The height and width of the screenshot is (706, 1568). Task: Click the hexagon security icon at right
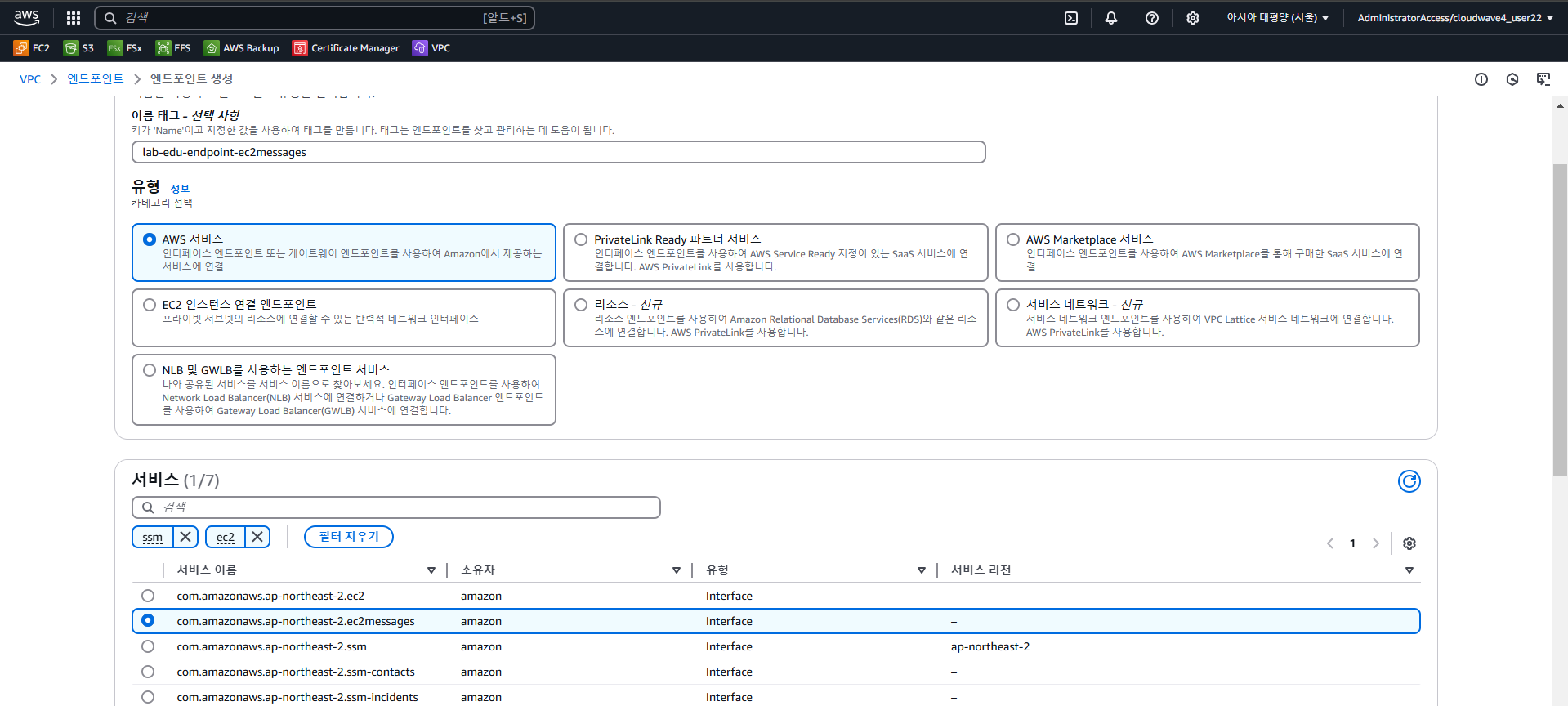coord(1512,79)
